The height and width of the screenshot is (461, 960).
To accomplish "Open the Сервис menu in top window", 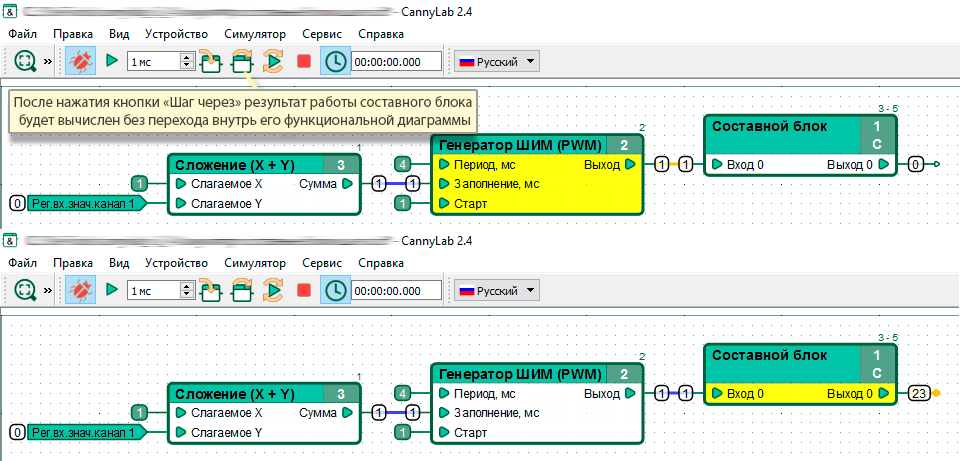I will pos(322,34).
